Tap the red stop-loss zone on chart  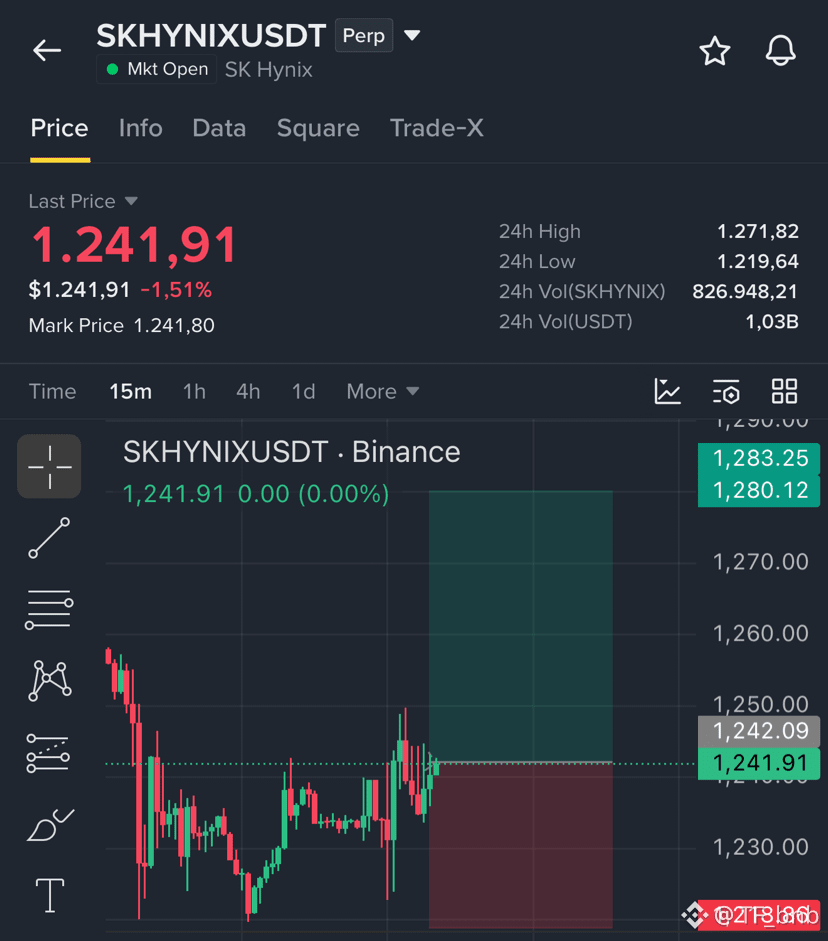[x=520, y=845]
